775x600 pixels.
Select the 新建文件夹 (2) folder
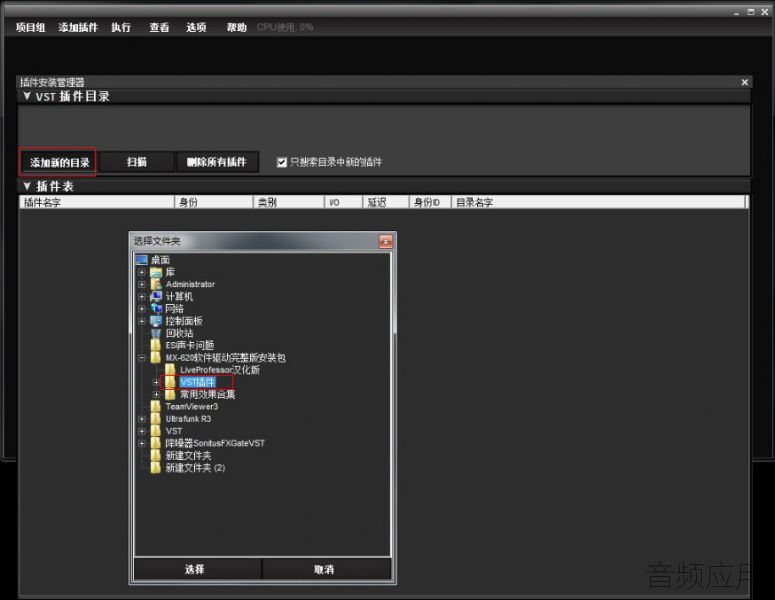195,468
